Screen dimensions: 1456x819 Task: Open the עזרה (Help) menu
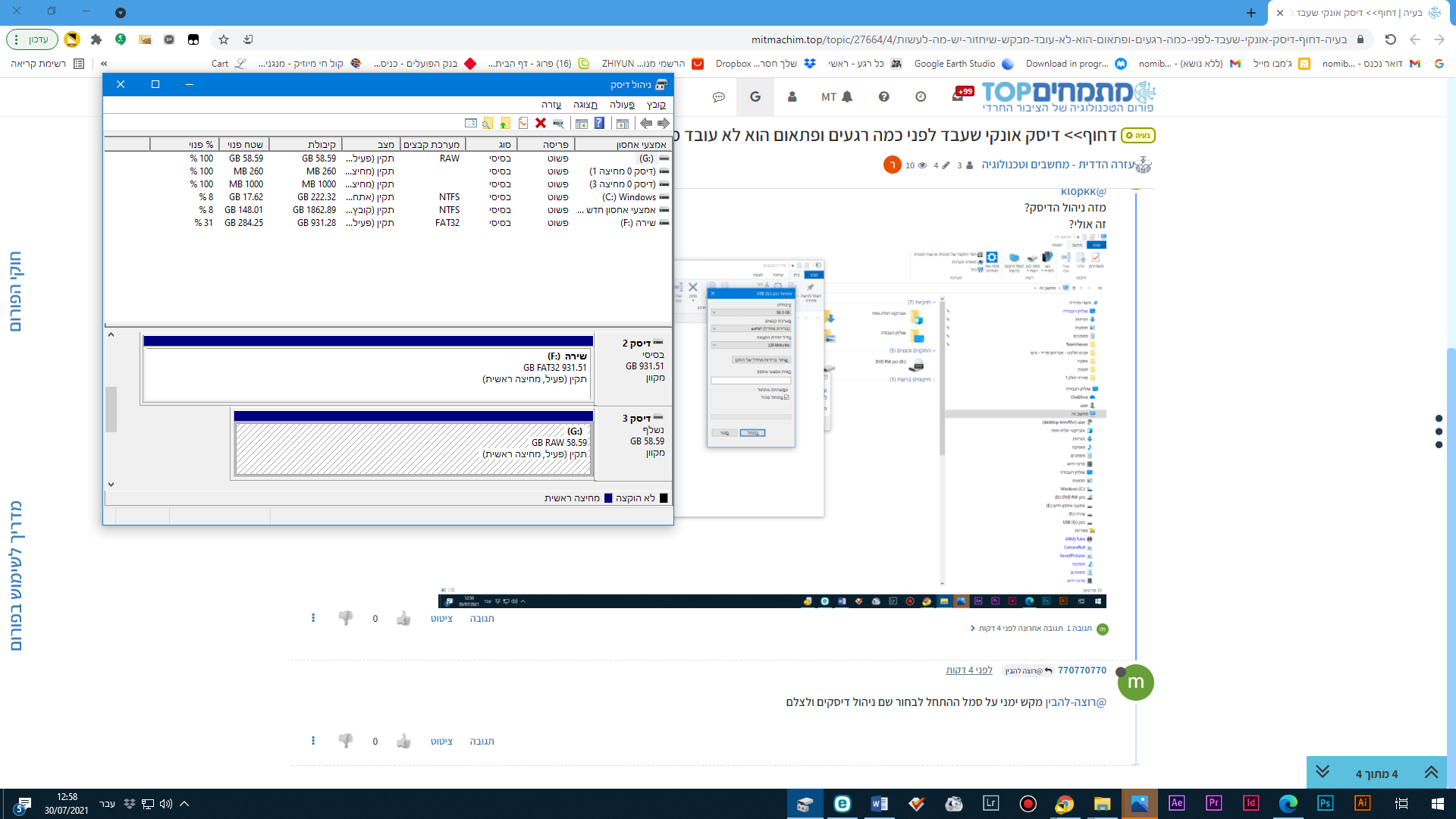(551, 105)
